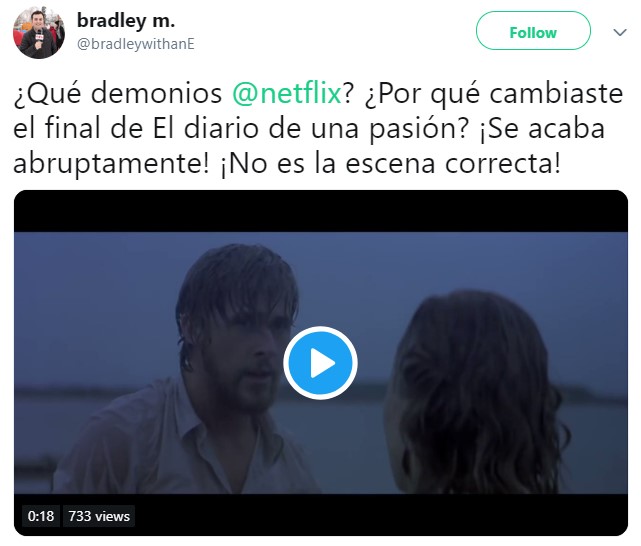Click the bradley m. display name

126,20
